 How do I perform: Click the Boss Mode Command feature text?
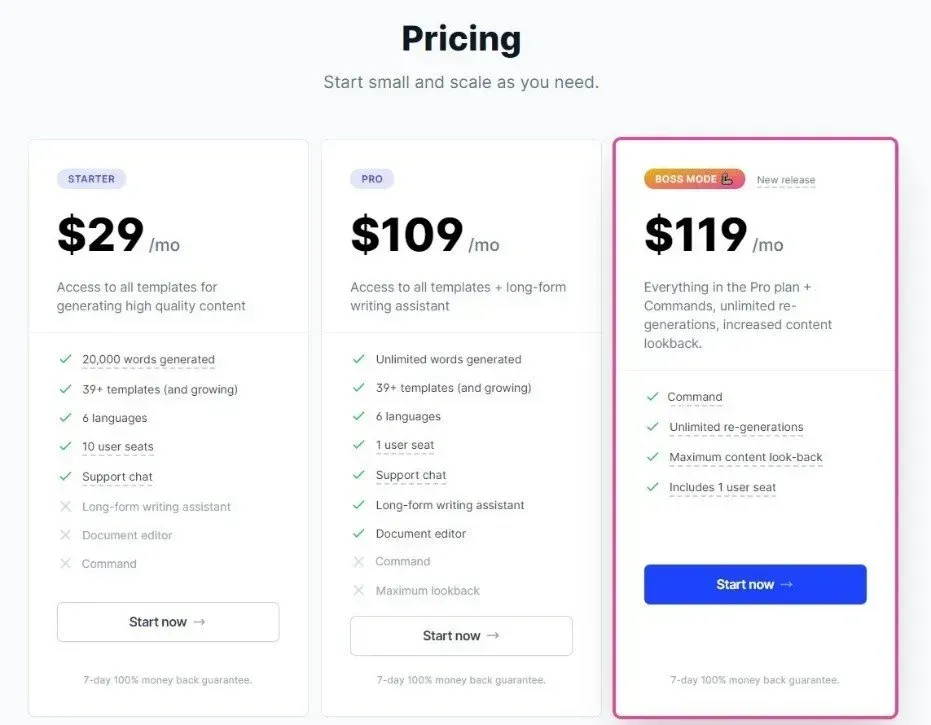point(695,397)
